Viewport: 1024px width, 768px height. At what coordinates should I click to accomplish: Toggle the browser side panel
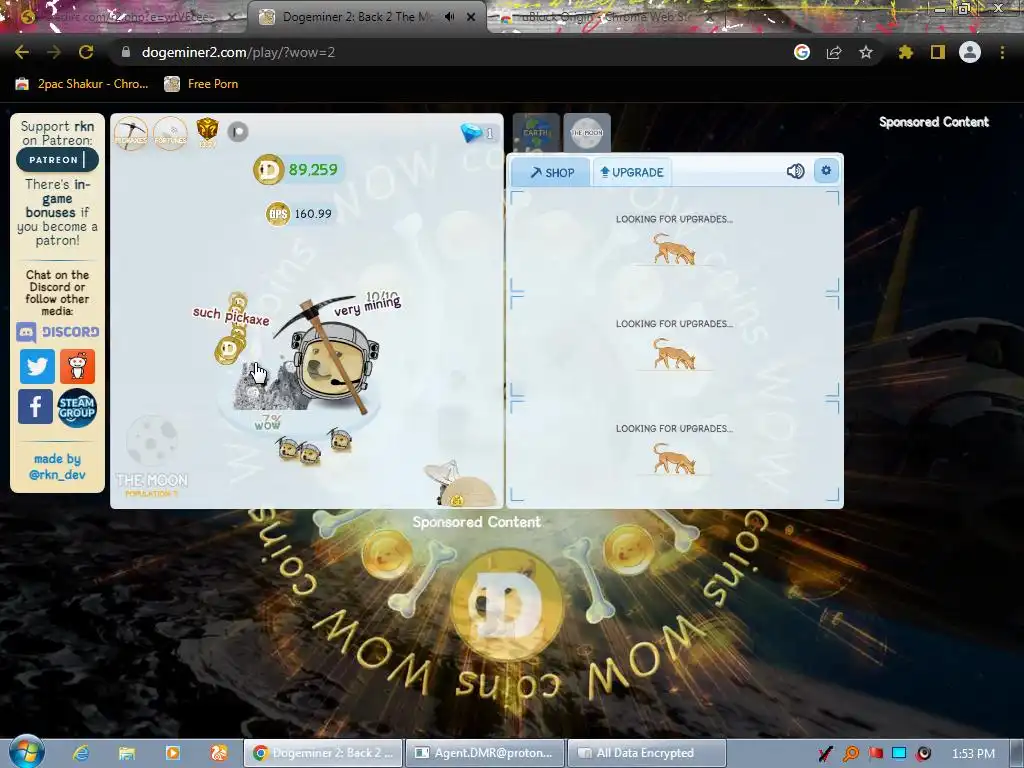point(938,52)
